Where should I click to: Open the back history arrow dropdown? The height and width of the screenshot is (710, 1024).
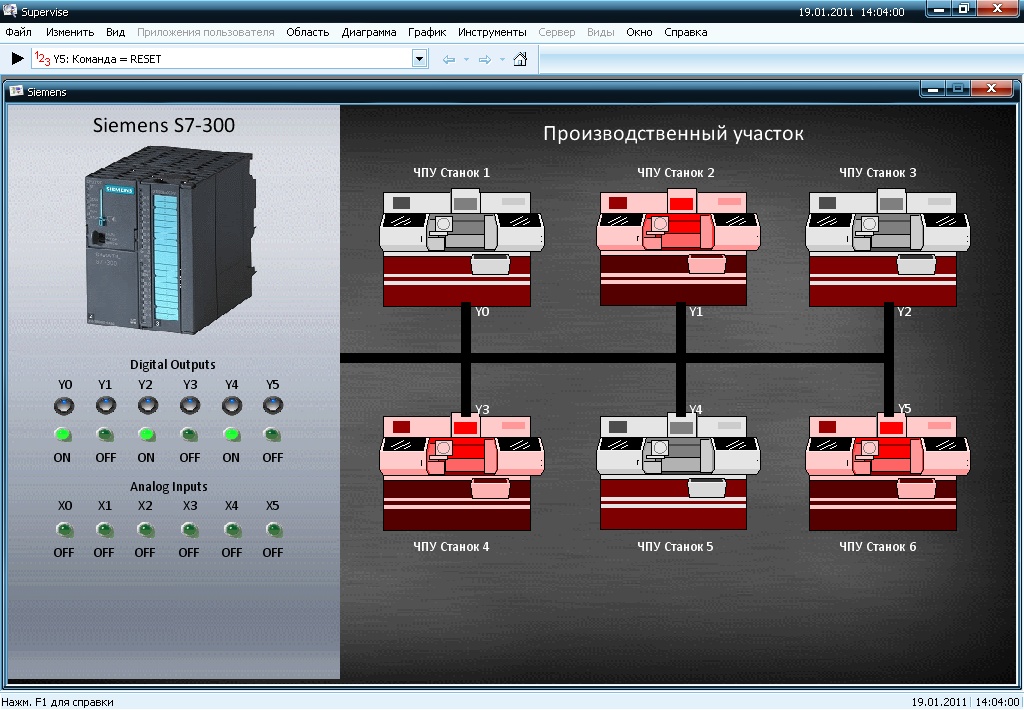[x=466, y=59]
